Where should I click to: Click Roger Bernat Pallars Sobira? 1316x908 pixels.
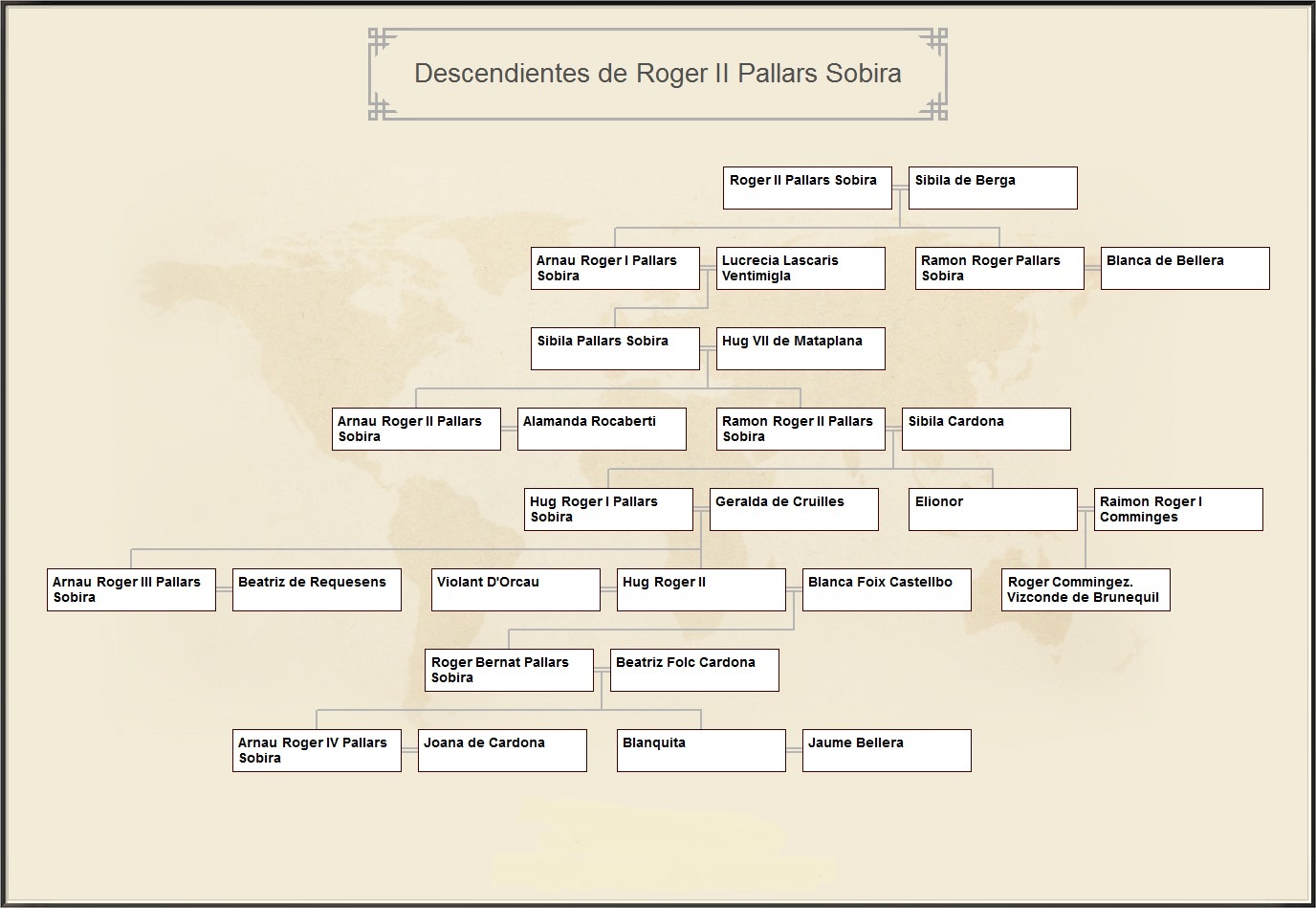(x=508, y=670)
